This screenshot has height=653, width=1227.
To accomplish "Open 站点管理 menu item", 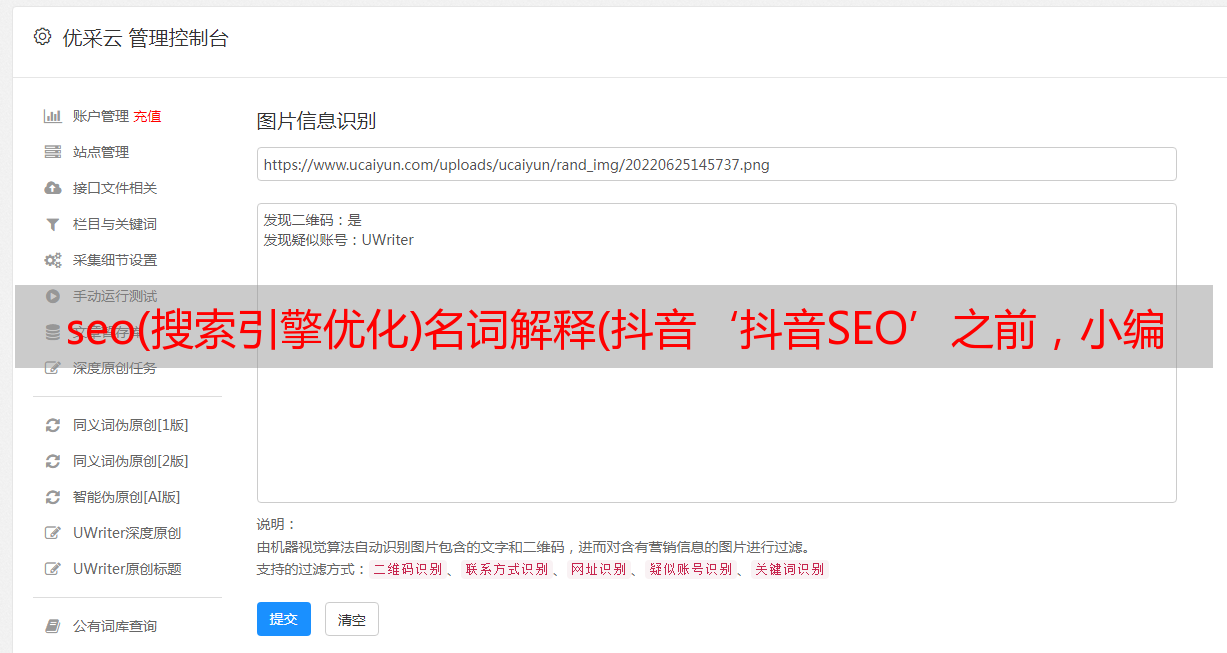I will click(x=101, y=152).
